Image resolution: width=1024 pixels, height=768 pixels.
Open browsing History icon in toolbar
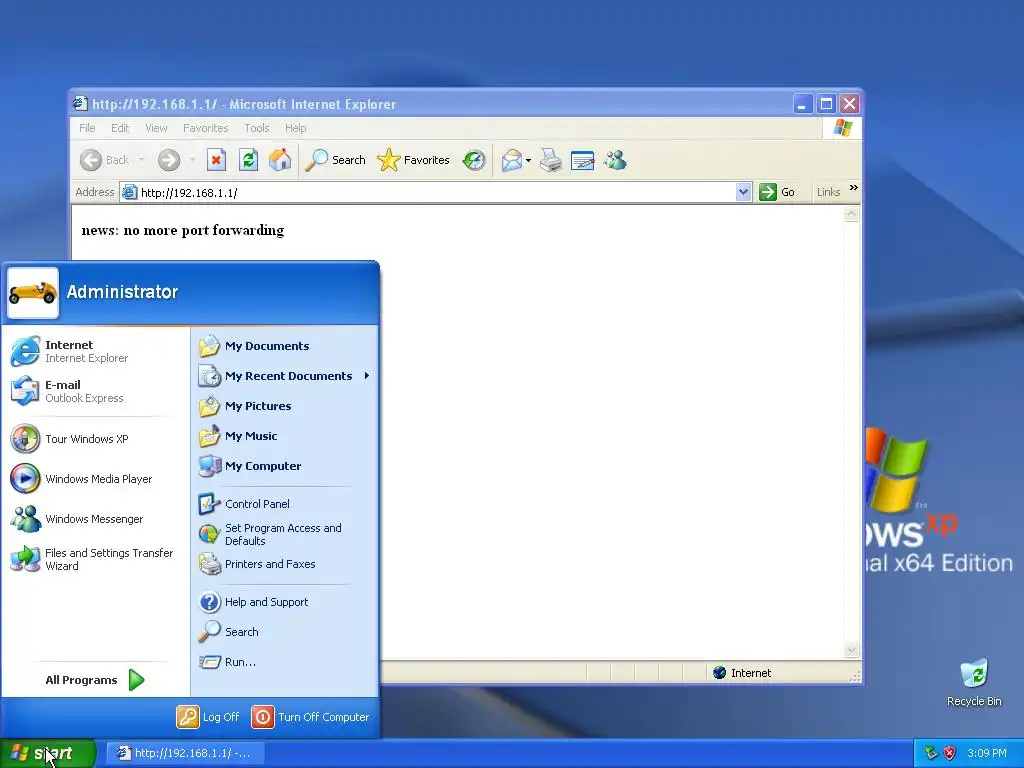pyautogui.click(x=474, y=160)
